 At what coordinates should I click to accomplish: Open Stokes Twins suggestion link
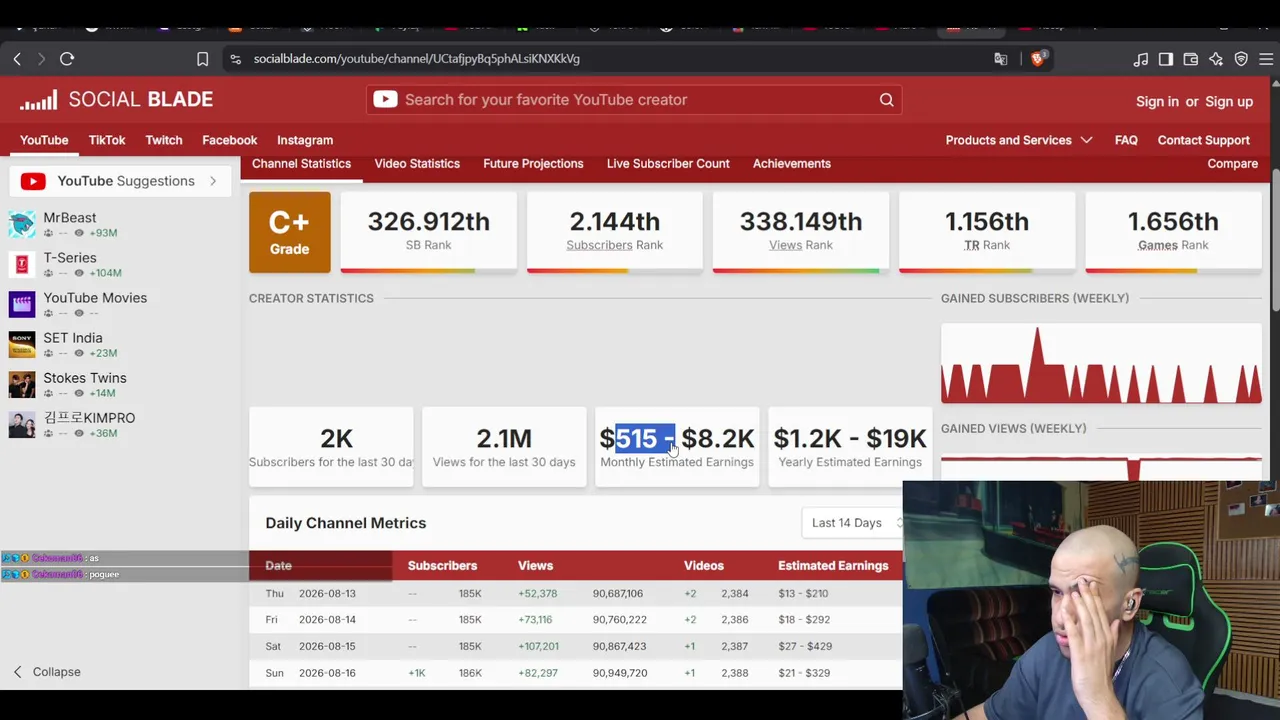(85, 377)
